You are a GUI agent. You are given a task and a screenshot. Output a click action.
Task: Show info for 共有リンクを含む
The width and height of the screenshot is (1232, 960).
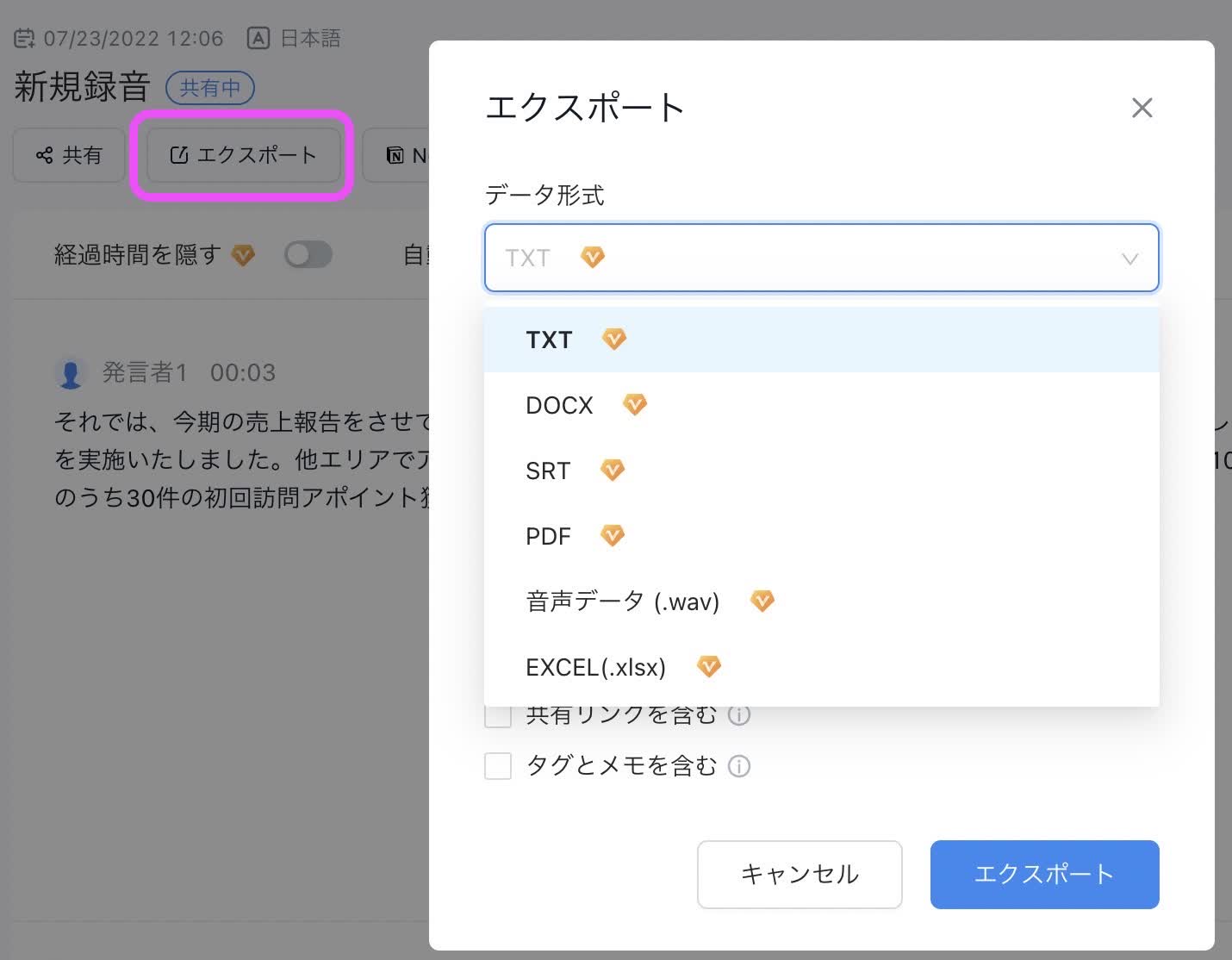pyautogui.click(x=739, y=715)
